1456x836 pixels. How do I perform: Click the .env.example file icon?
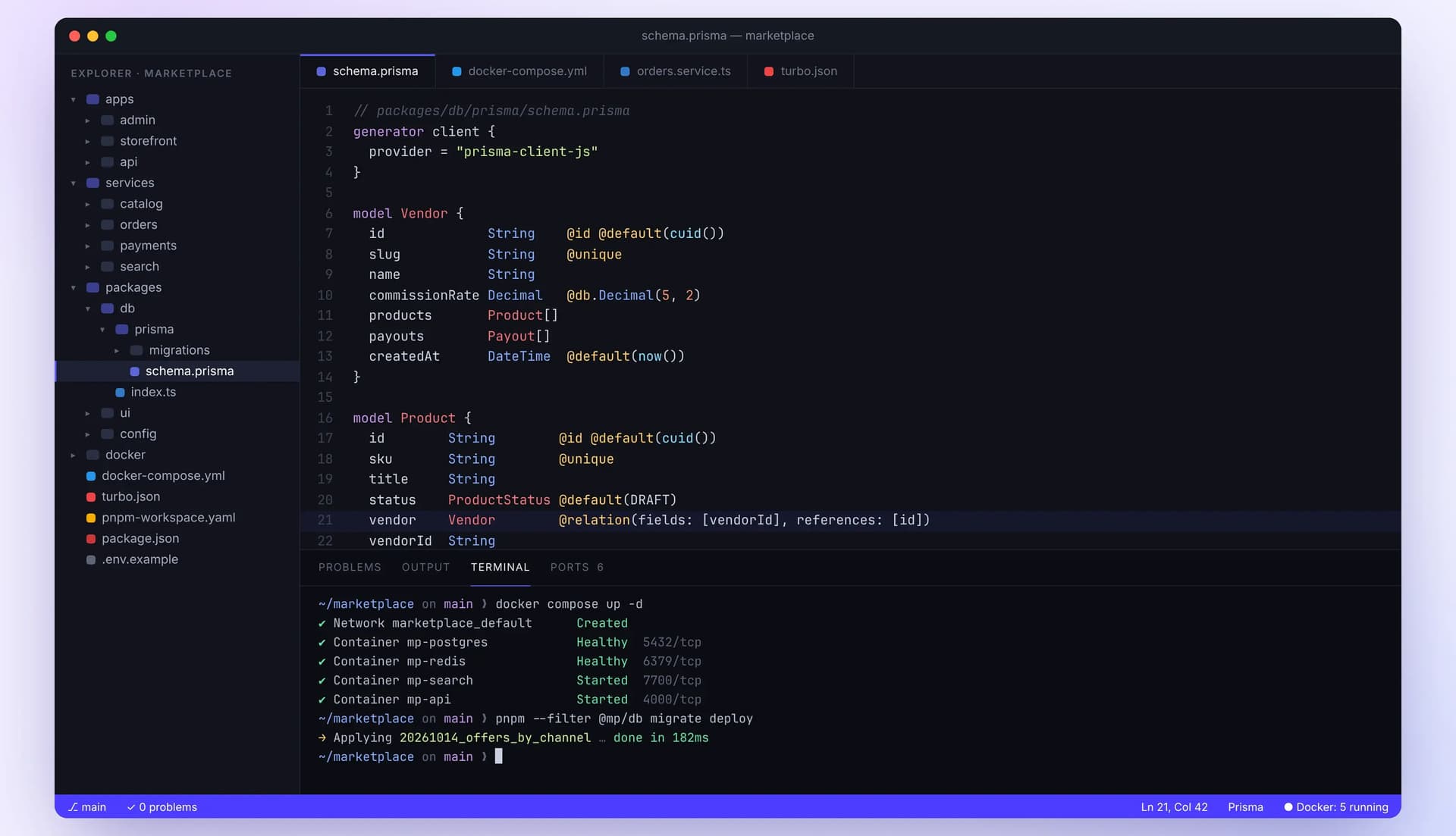(91, 559)
